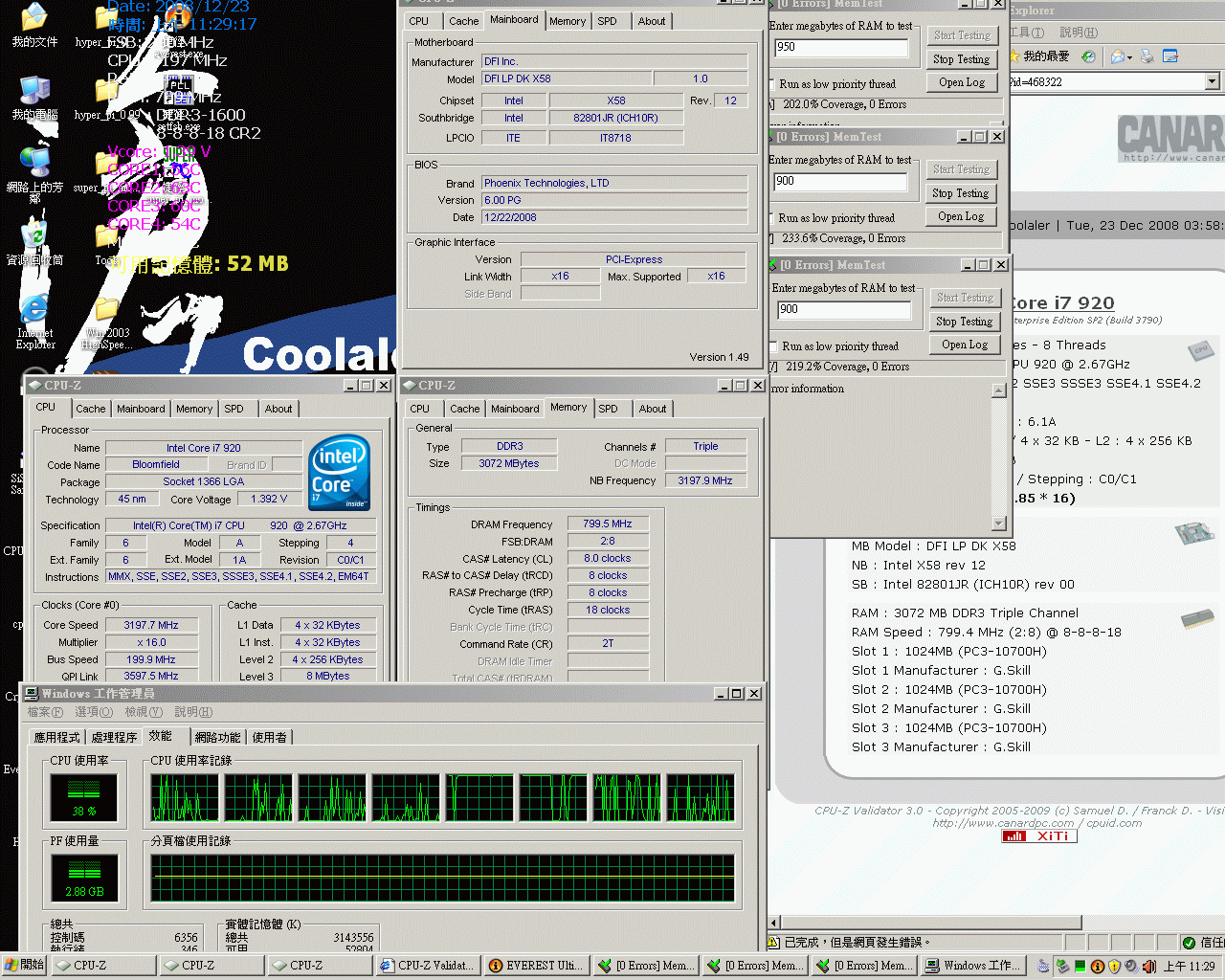Viewport: 1225px width, 980px height.
Task: Click the orange EVEREST info tray icon
Action: tap(1098, 966)
